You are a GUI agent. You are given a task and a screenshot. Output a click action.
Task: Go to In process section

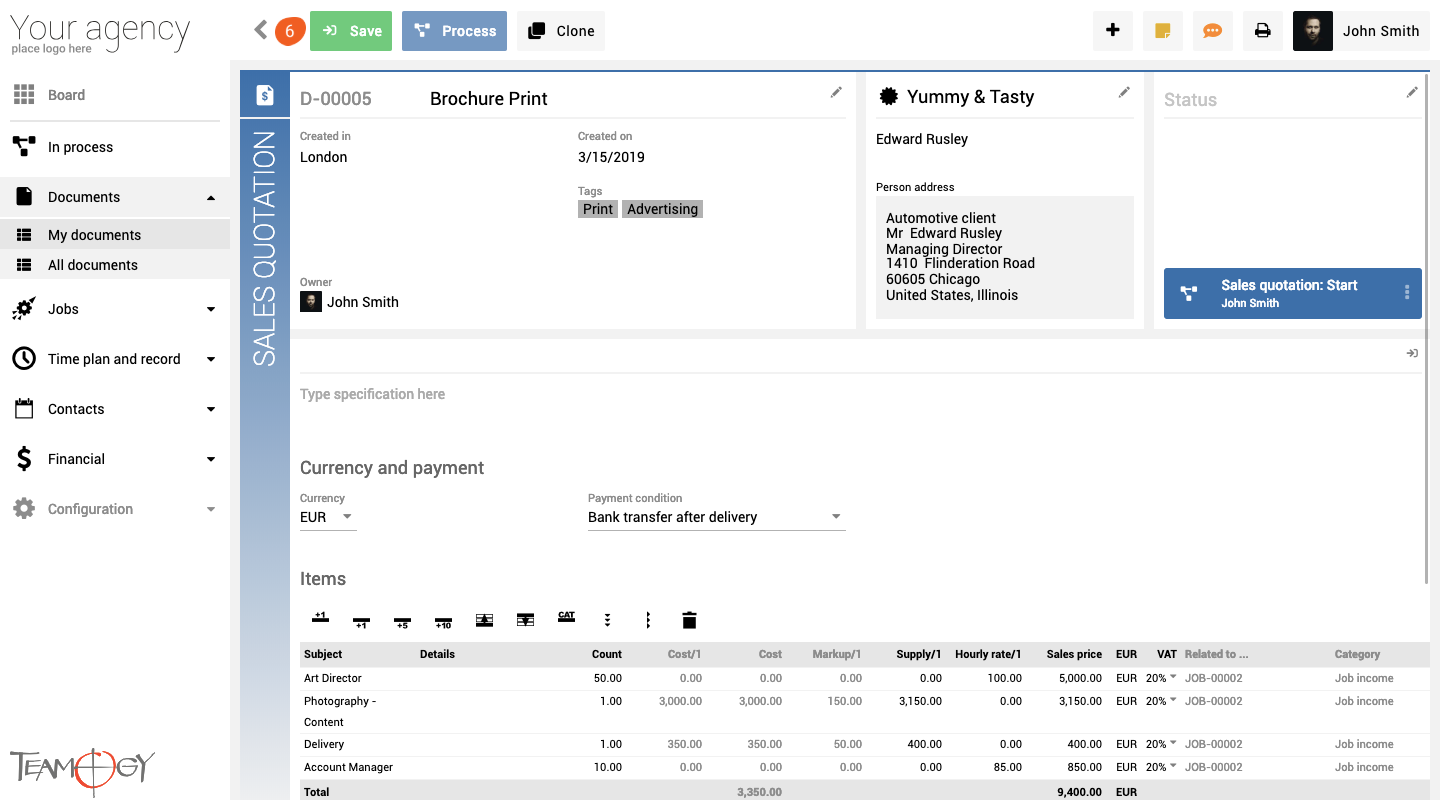115,147
